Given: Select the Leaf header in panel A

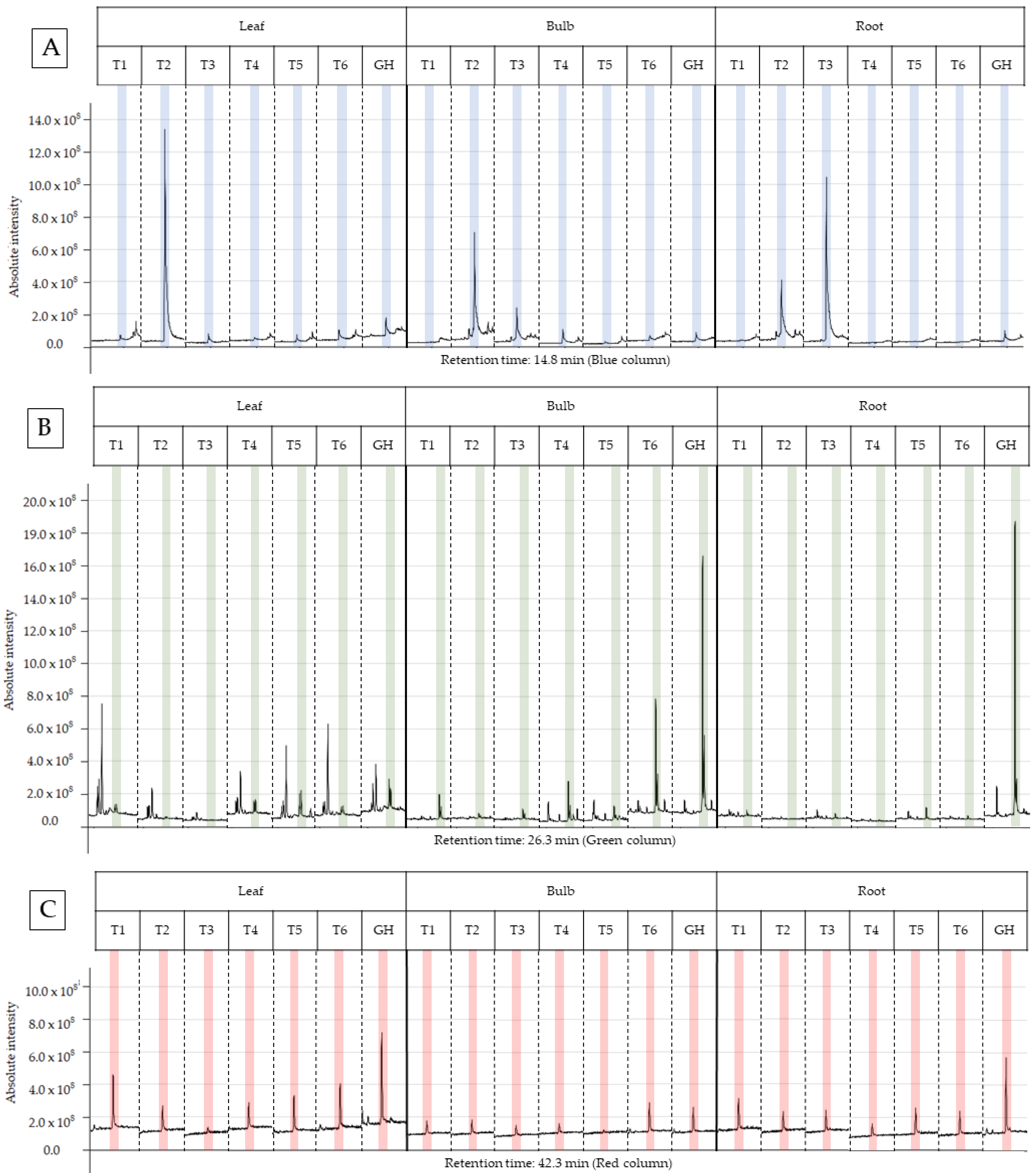Looking at the screenshot, I should click(251, 26).
